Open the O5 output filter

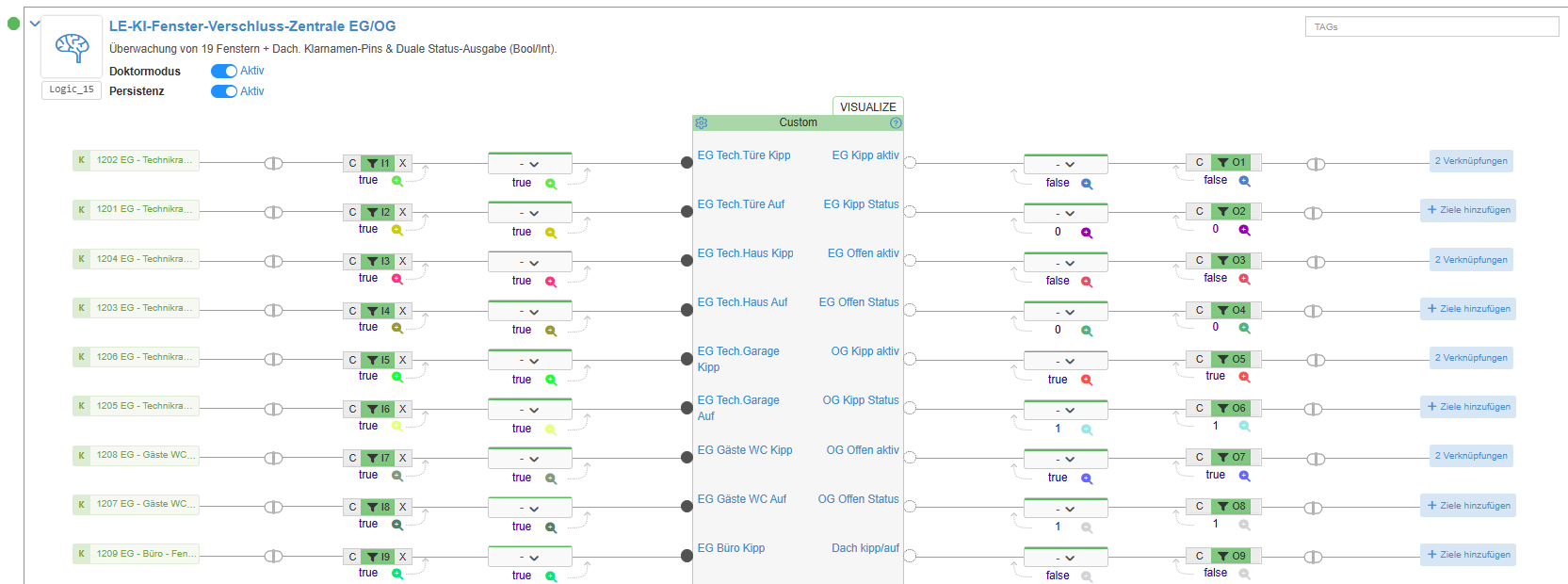[x=1231, y=359]
